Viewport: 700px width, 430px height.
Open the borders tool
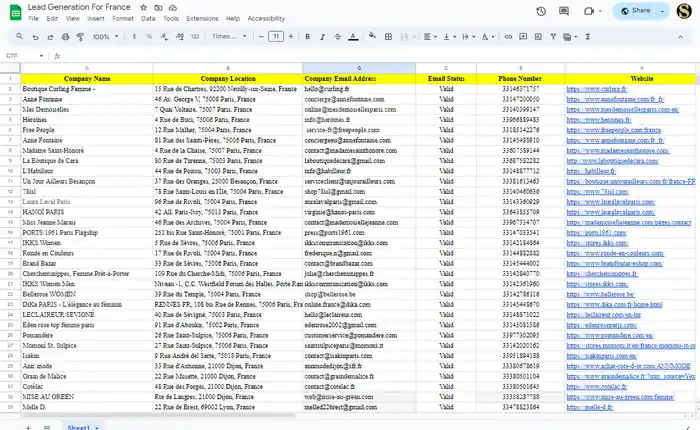pos(388,37)
